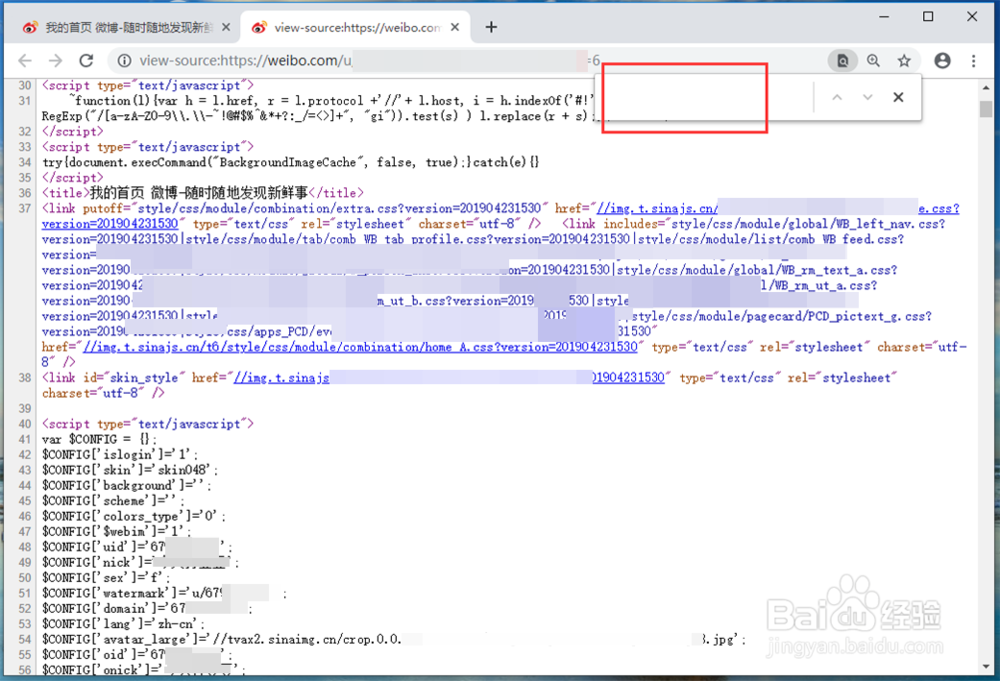Click line number 40
The width and height of the screenshot is (1000, 681).
[x=25, y=424]
